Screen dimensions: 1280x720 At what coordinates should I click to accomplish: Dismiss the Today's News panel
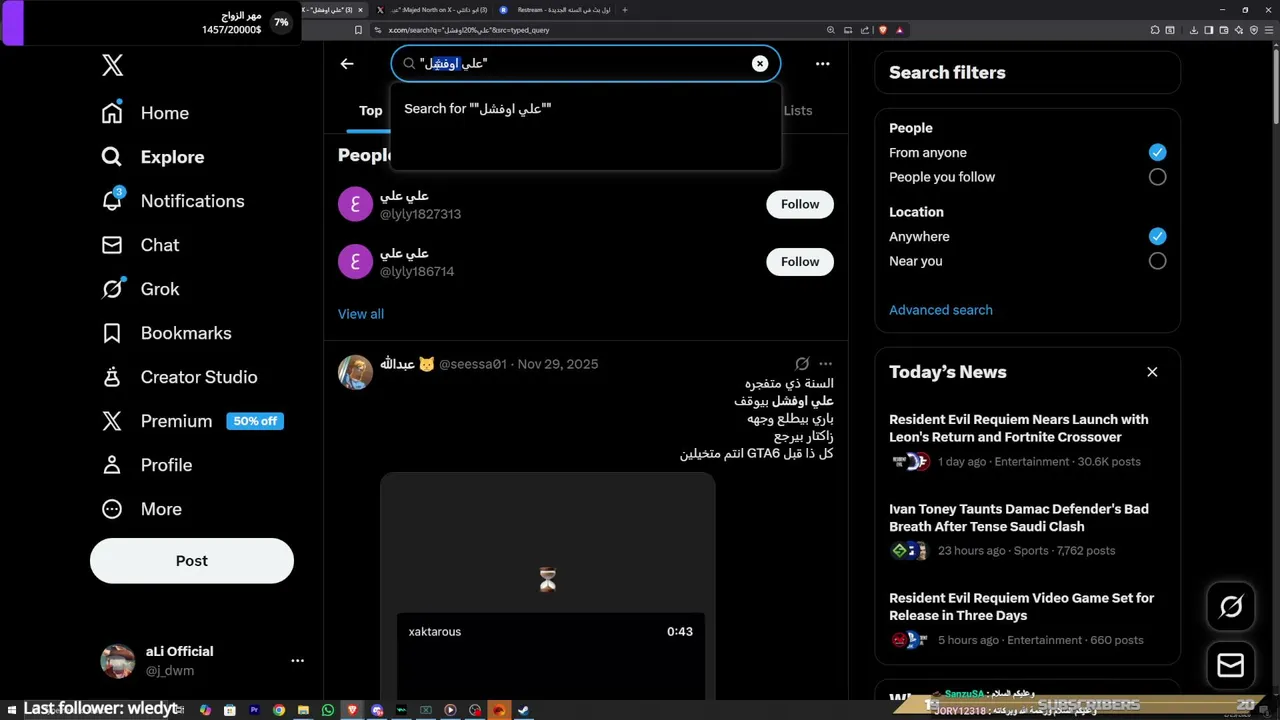(1152, 372)
